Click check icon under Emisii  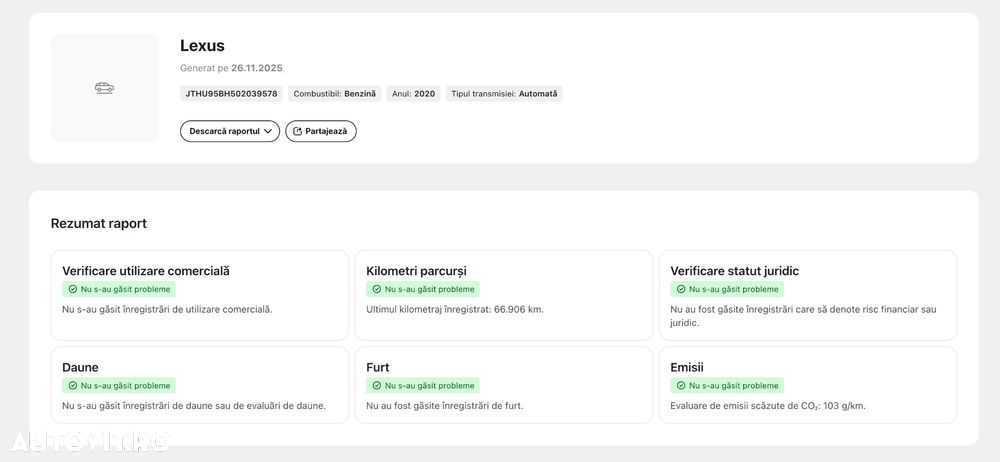(681, 385)
